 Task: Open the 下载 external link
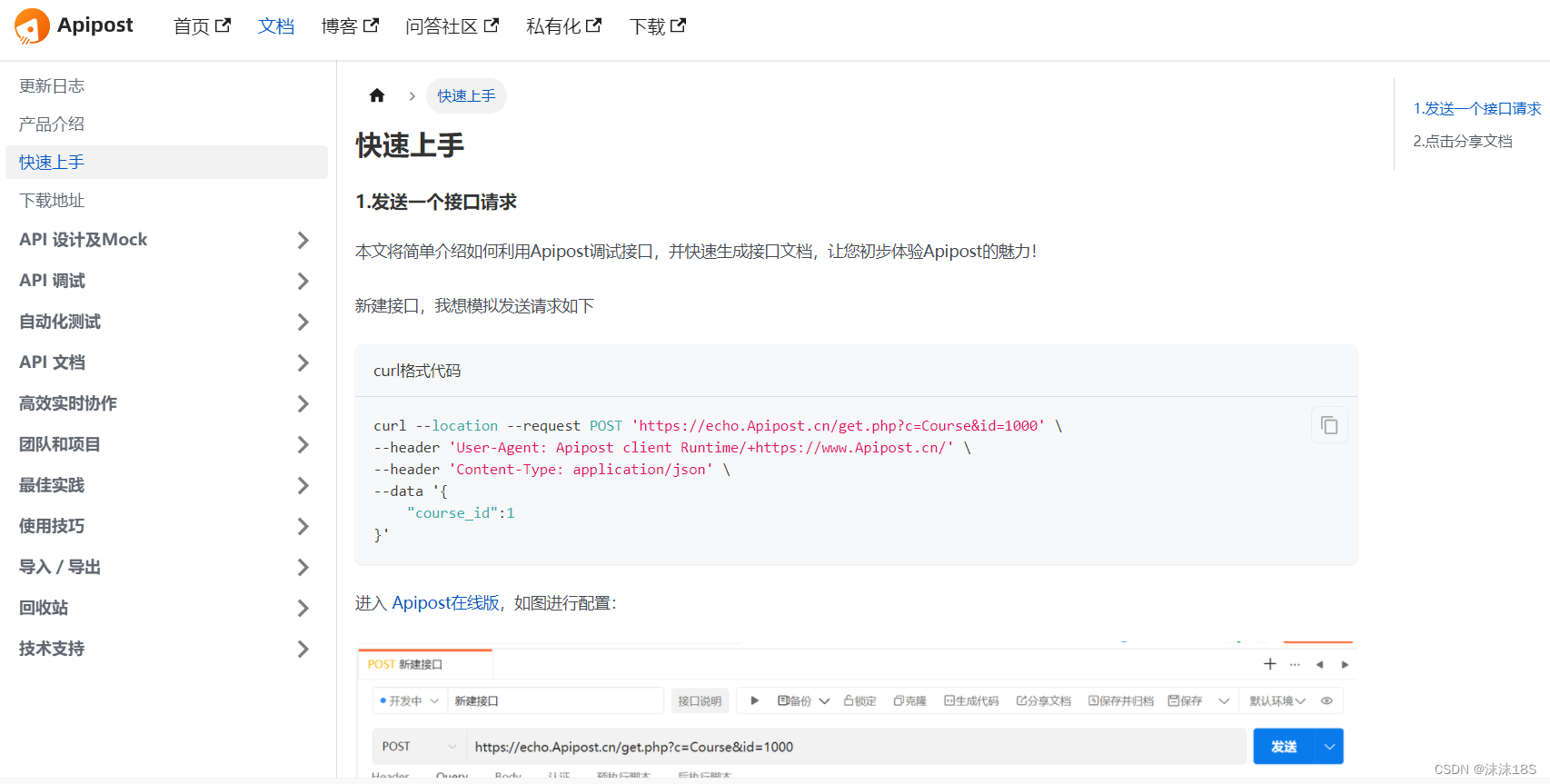pyautogui.click(x=658, y=26)
